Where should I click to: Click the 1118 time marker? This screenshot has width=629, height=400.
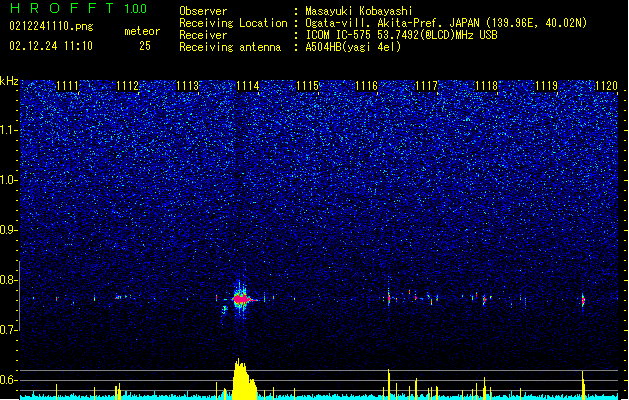pos(486,86)
